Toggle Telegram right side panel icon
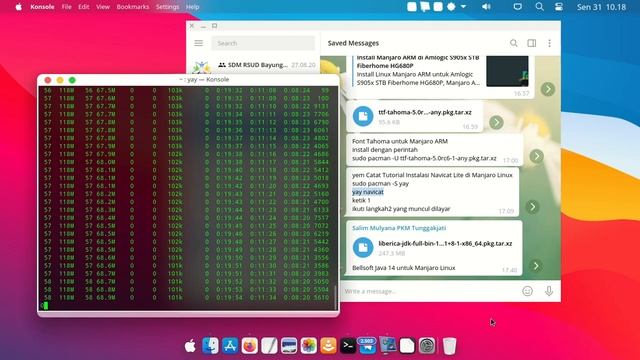This screenshot has width=640, height=360. (x=531, y=43)
